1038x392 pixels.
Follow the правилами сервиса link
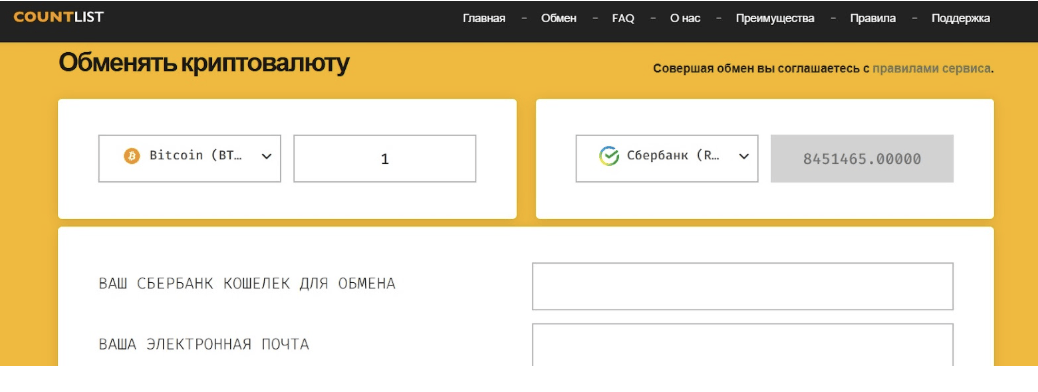coord(931,68)
